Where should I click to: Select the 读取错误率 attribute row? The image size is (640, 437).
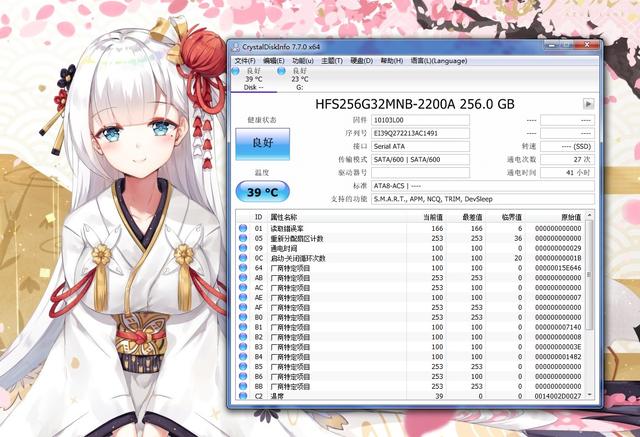[x=410, y=228]
